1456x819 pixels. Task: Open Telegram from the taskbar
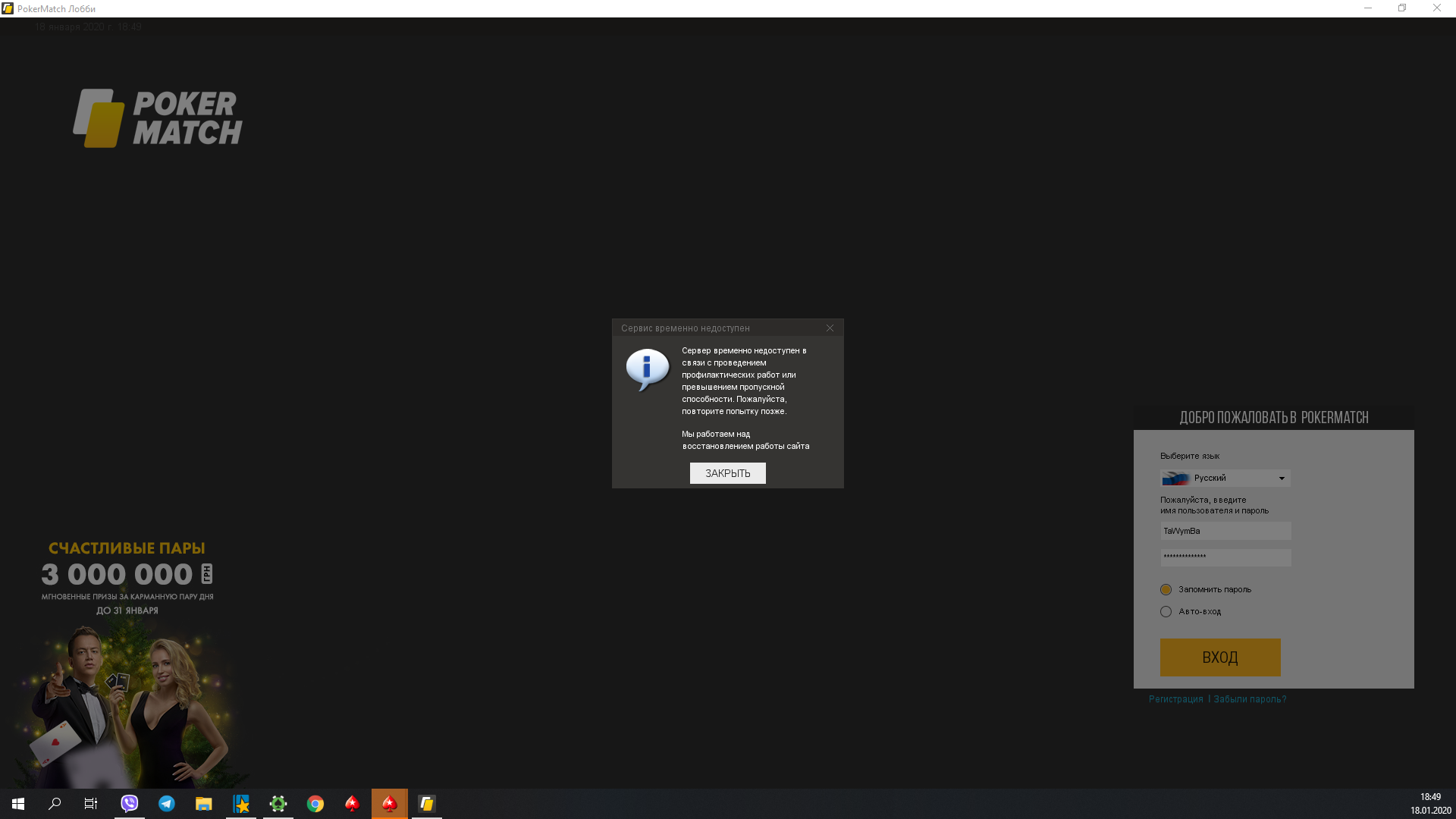click(x=167, y=804)
